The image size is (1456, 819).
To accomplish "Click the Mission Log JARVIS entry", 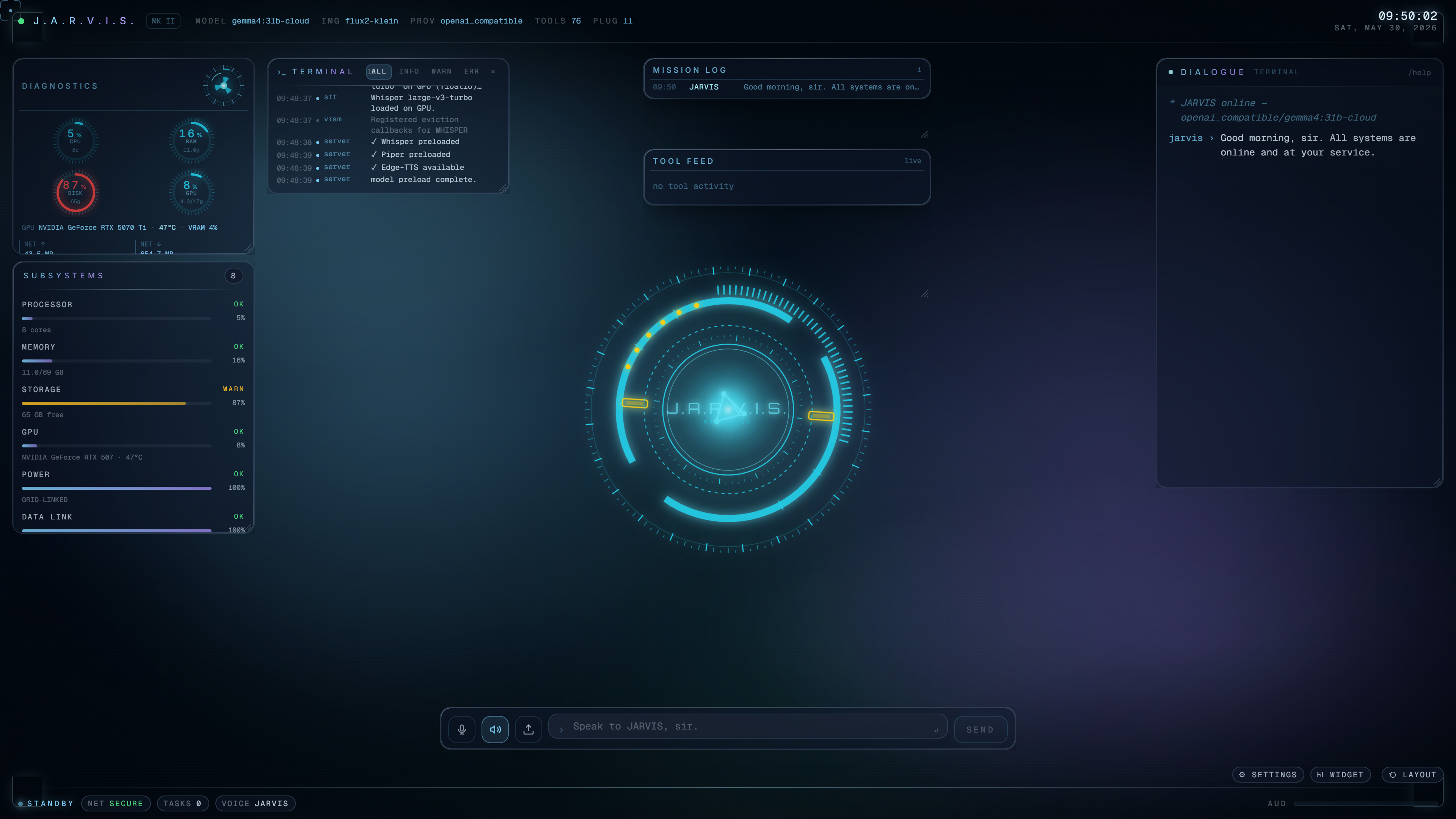I will [786, 87].
